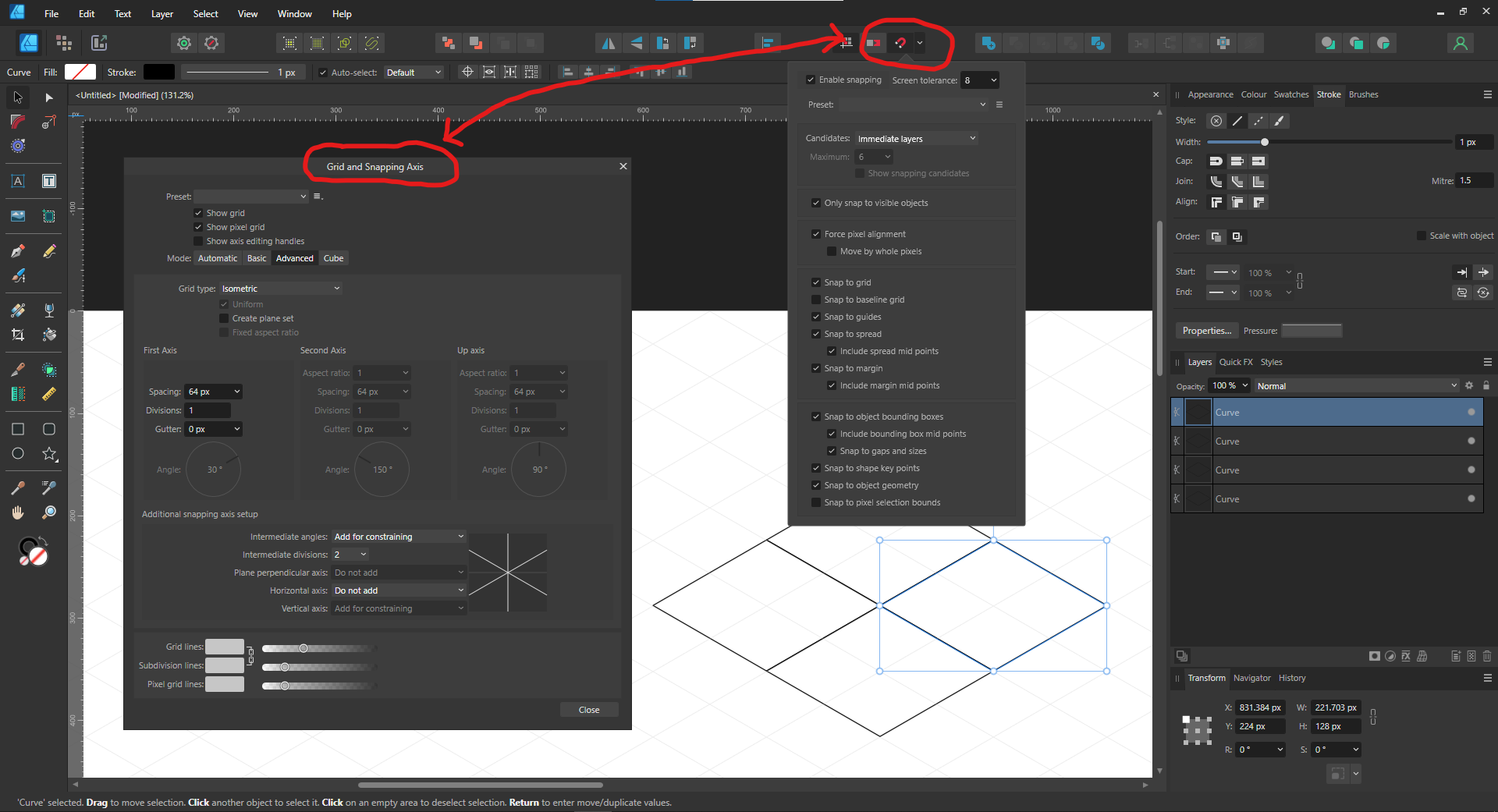Select the Basic grid mode

[257, 258]
